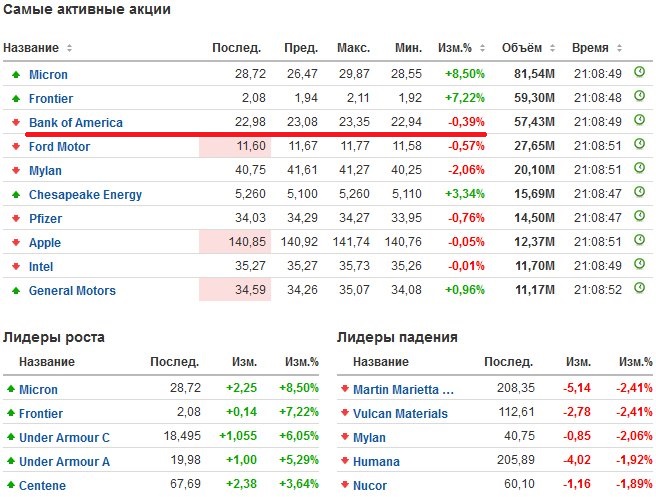The width and height of the screenshot is (656, 497).
Task: Click the clock icon in the Bank of America row
Action: (x=640, y=122)
